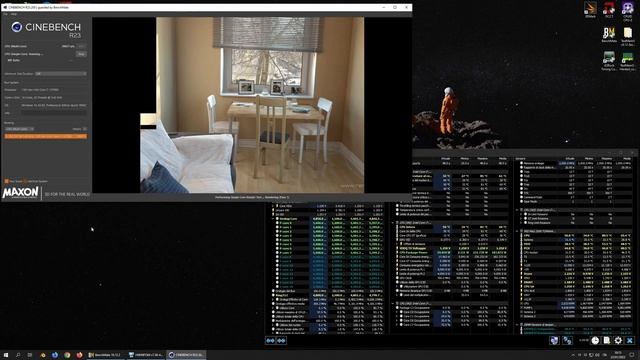The width and height of the screenshot is (640, 360).
Task: Click the blue X close icon in HWiNFO toolbar
Action: tap(630, 340)
